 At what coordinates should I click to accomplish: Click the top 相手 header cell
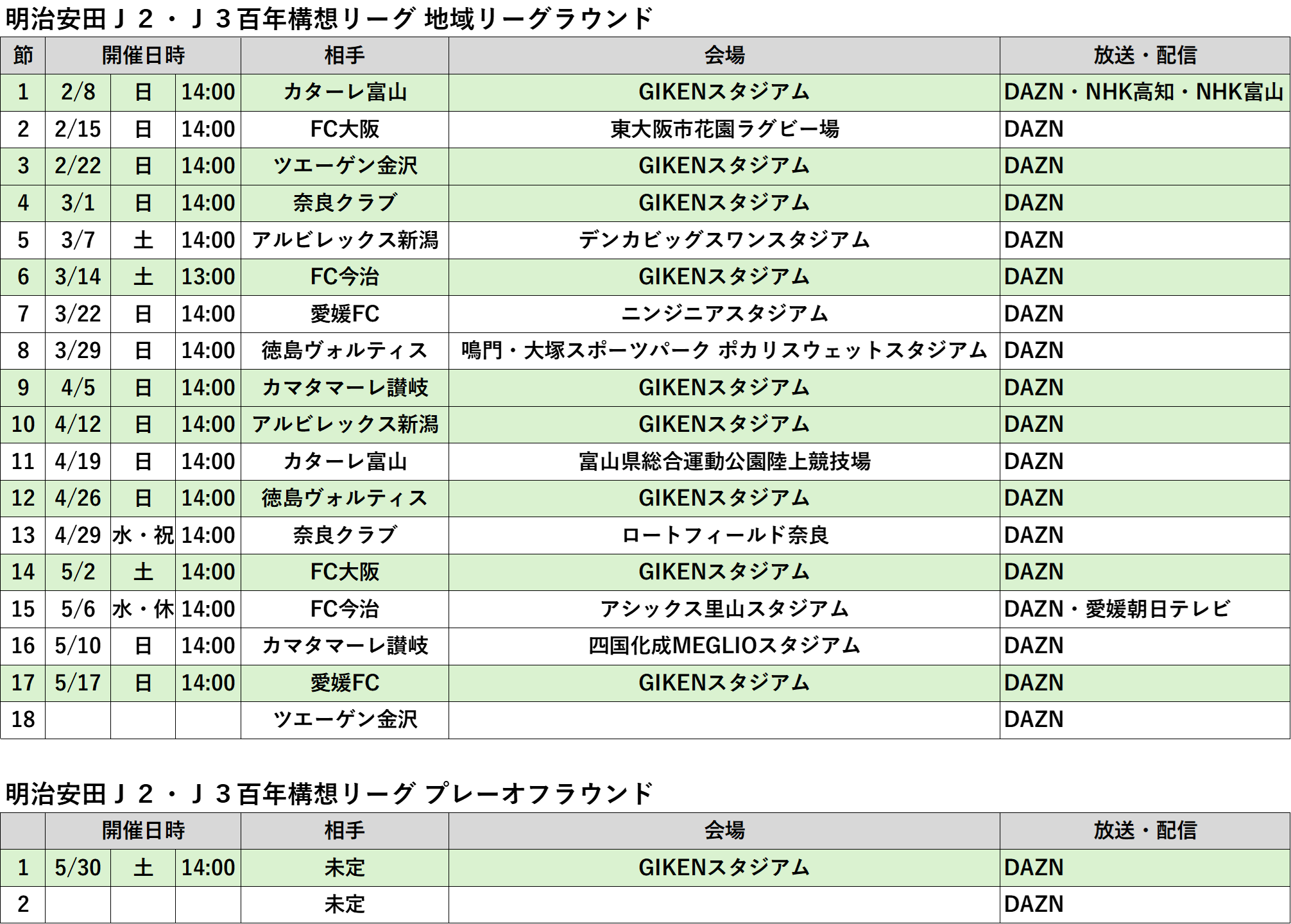click(345, 55)
